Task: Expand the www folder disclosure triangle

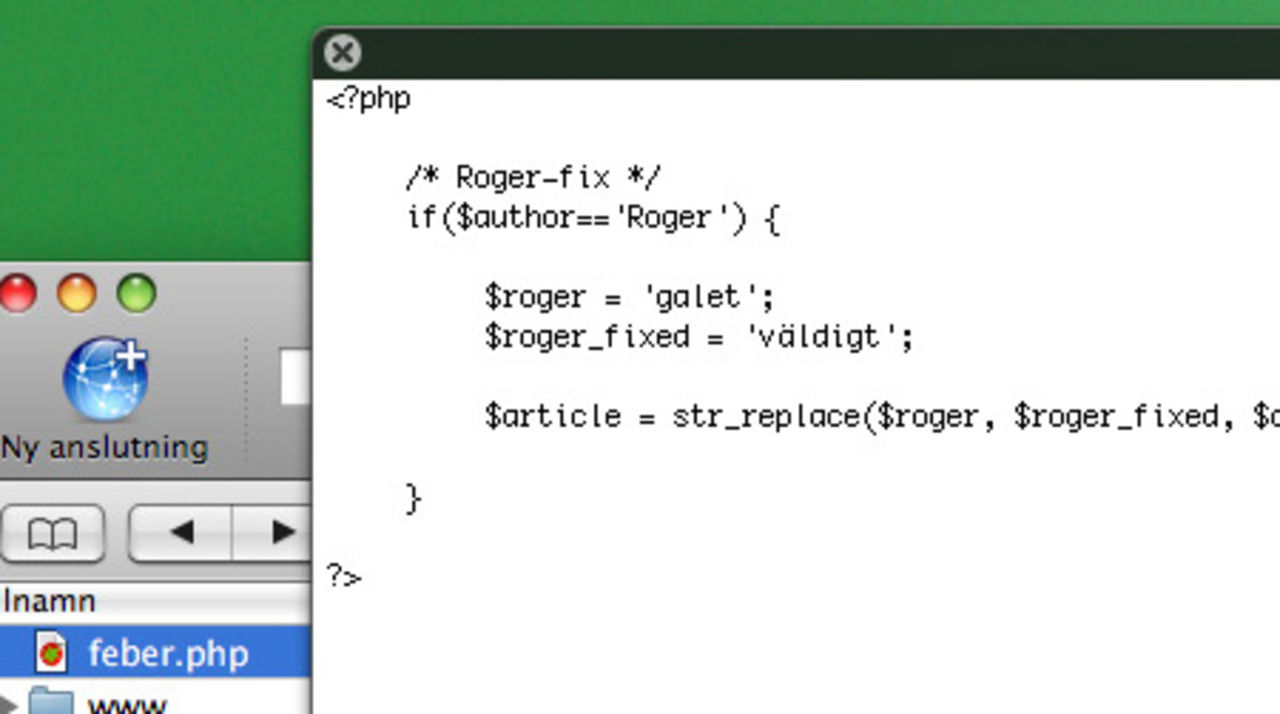Action: point(9,703)
